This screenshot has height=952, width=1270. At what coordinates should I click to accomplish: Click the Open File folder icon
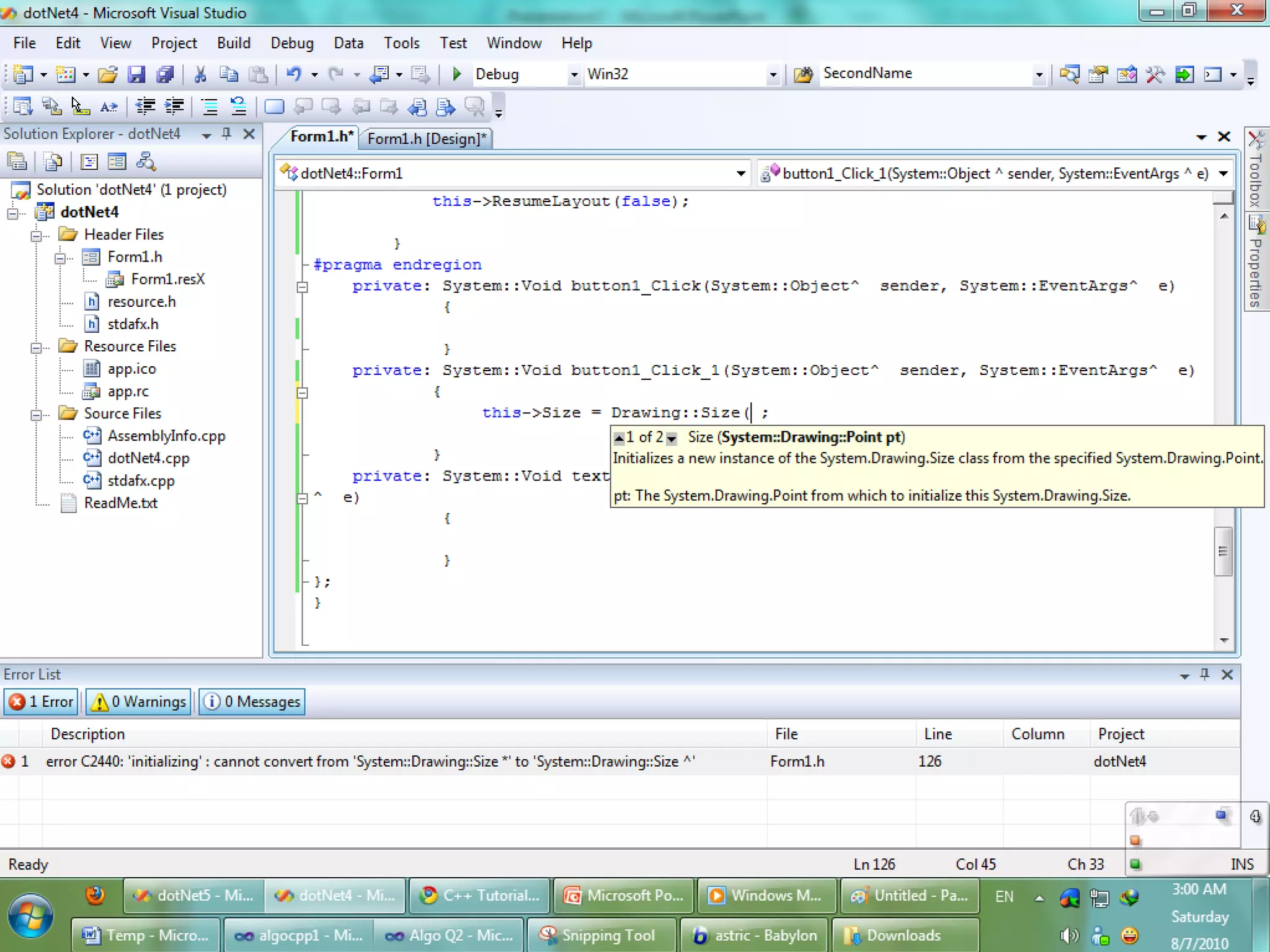pyautogui.click(x=107, y=74)
